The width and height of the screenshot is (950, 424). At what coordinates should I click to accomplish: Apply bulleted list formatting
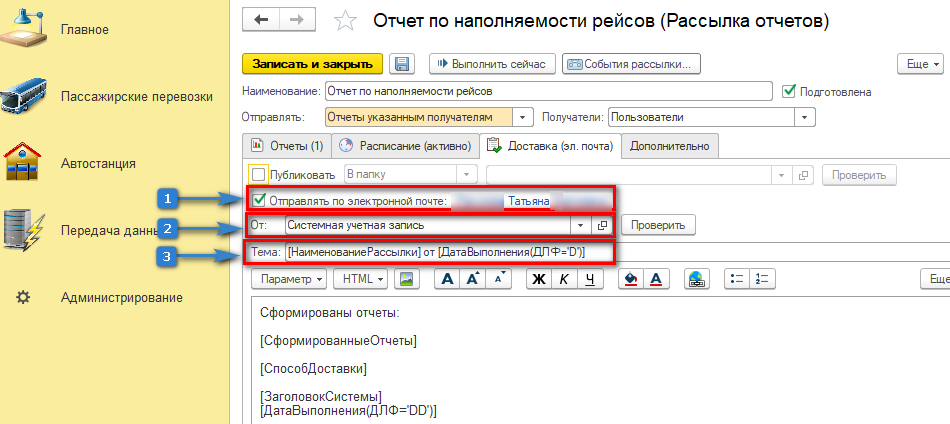coord(736,278)
